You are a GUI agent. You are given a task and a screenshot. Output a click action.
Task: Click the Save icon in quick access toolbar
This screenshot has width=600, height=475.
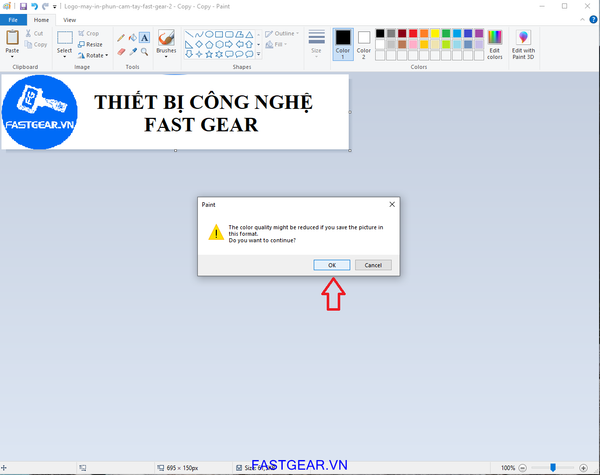tap(23, 7)
